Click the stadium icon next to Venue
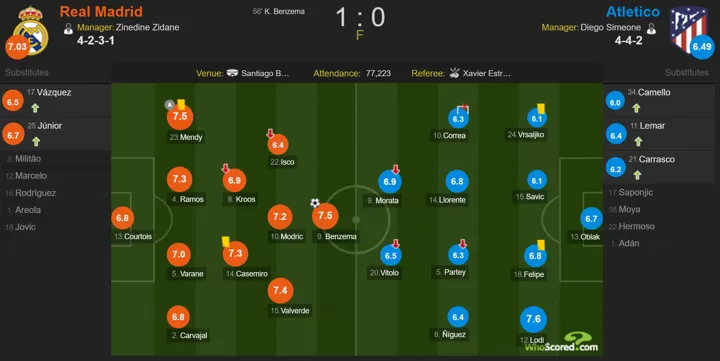720x361 pixels. tap(232, 73)
